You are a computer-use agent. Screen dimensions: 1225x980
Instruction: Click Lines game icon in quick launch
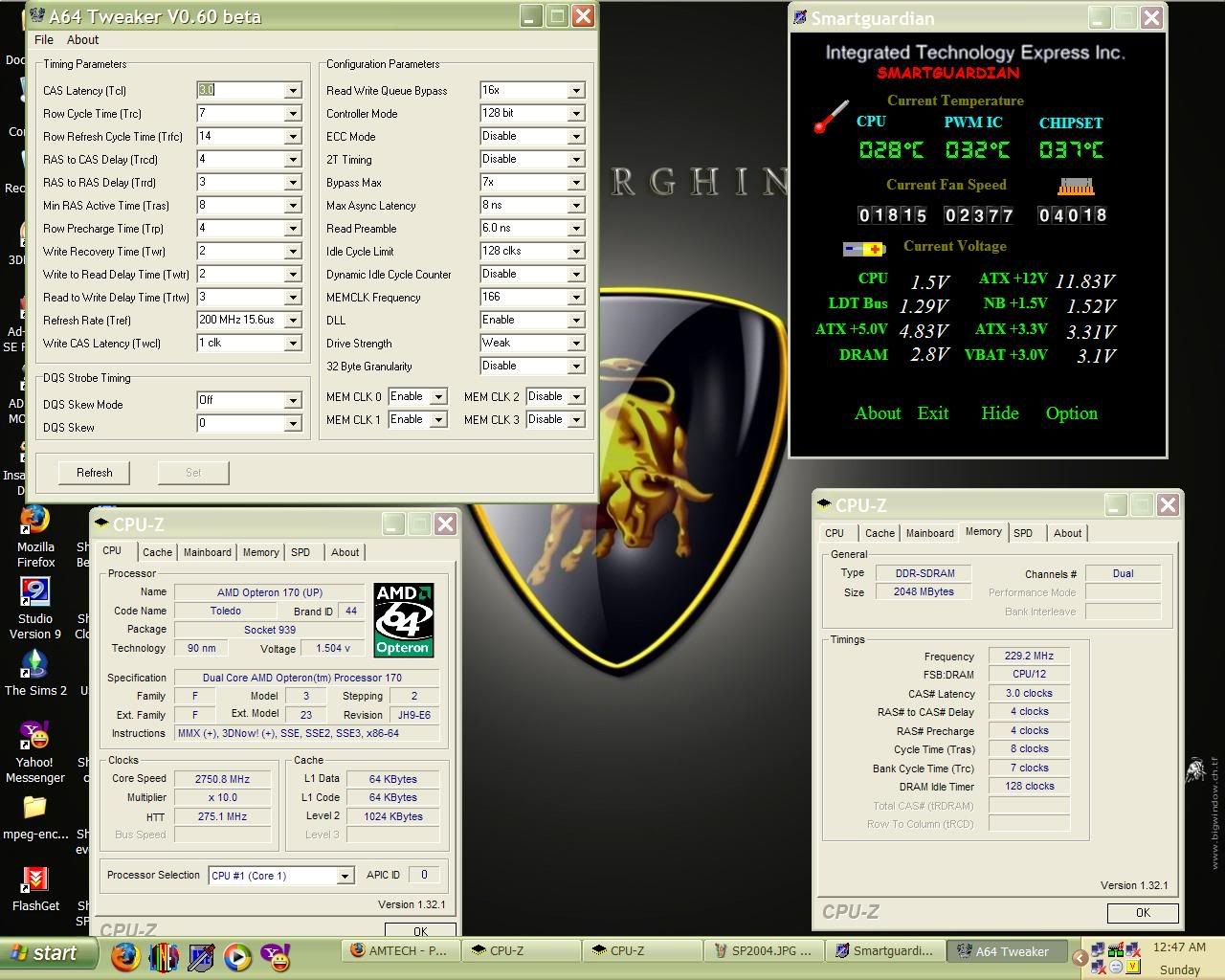click(164, 955)
